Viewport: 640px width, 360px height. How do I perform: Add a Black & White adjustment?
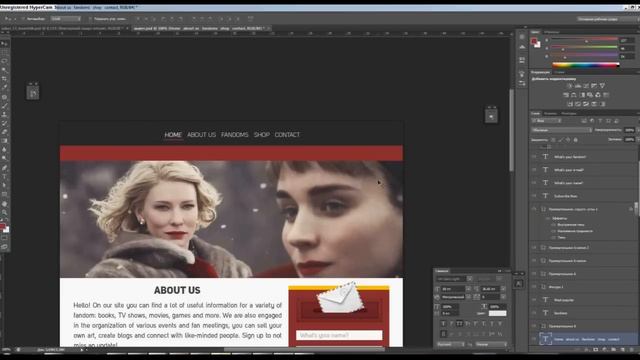pyautogui.click(x=582, y=95)
